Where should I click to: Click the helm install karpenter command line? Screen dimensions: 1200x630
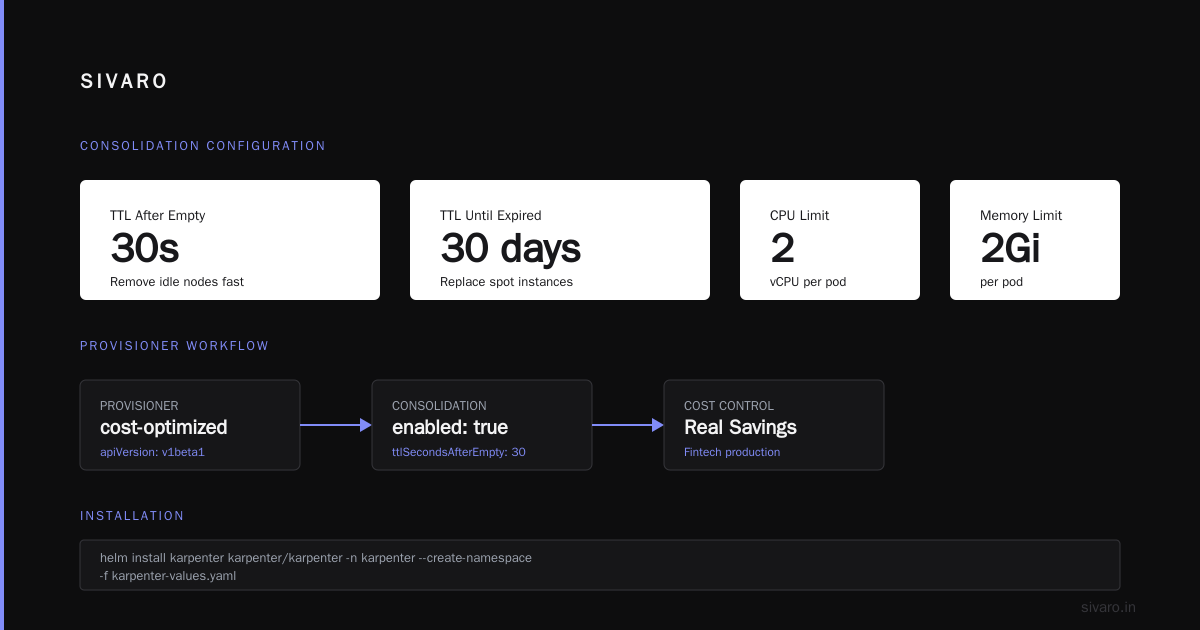click(316, 557)
